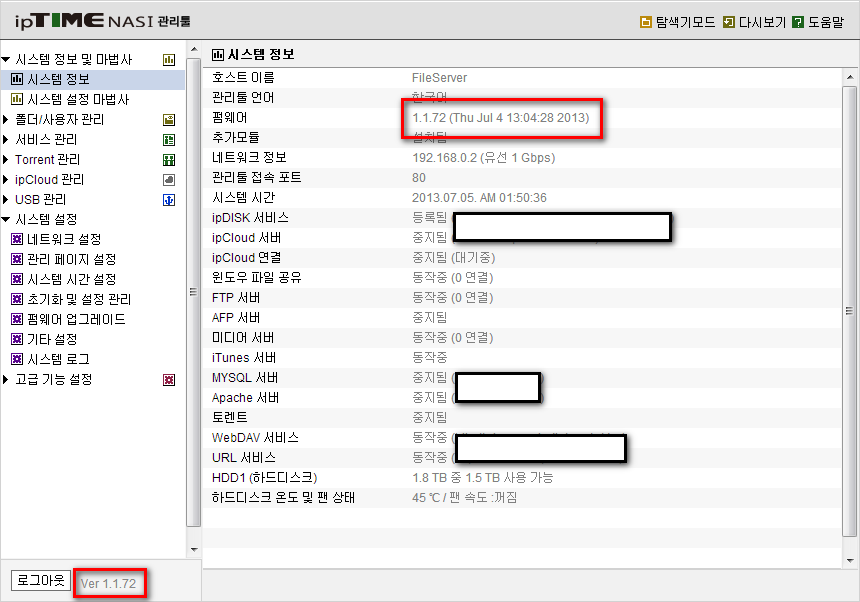Select 네트워크 설정 in sidebar
Screen dimensions: 860x602
(x=56, y=240)
